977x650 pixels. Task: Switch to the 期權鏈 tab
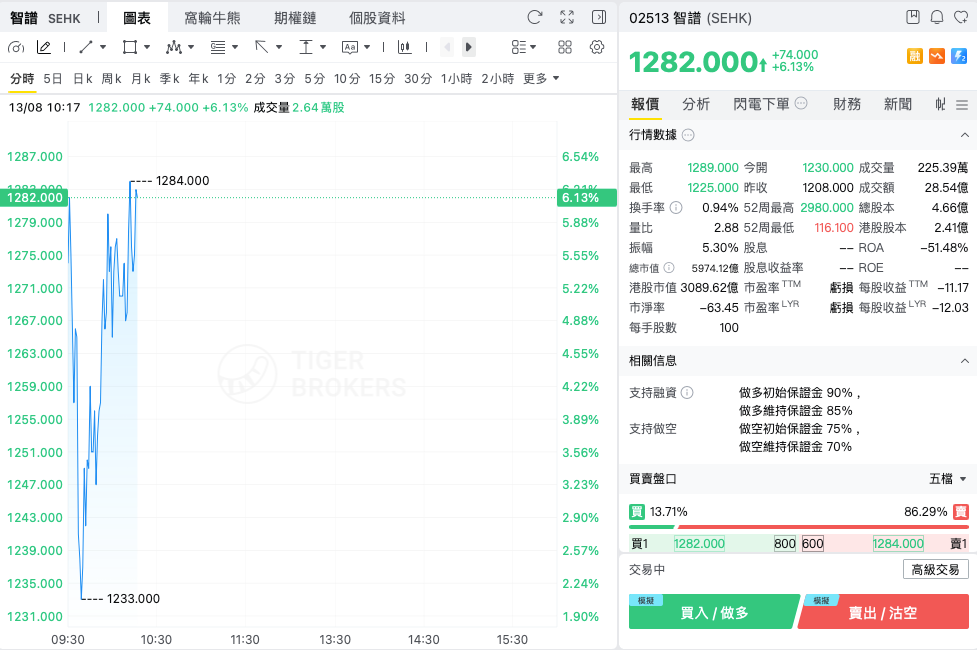(x=295, y=18)
